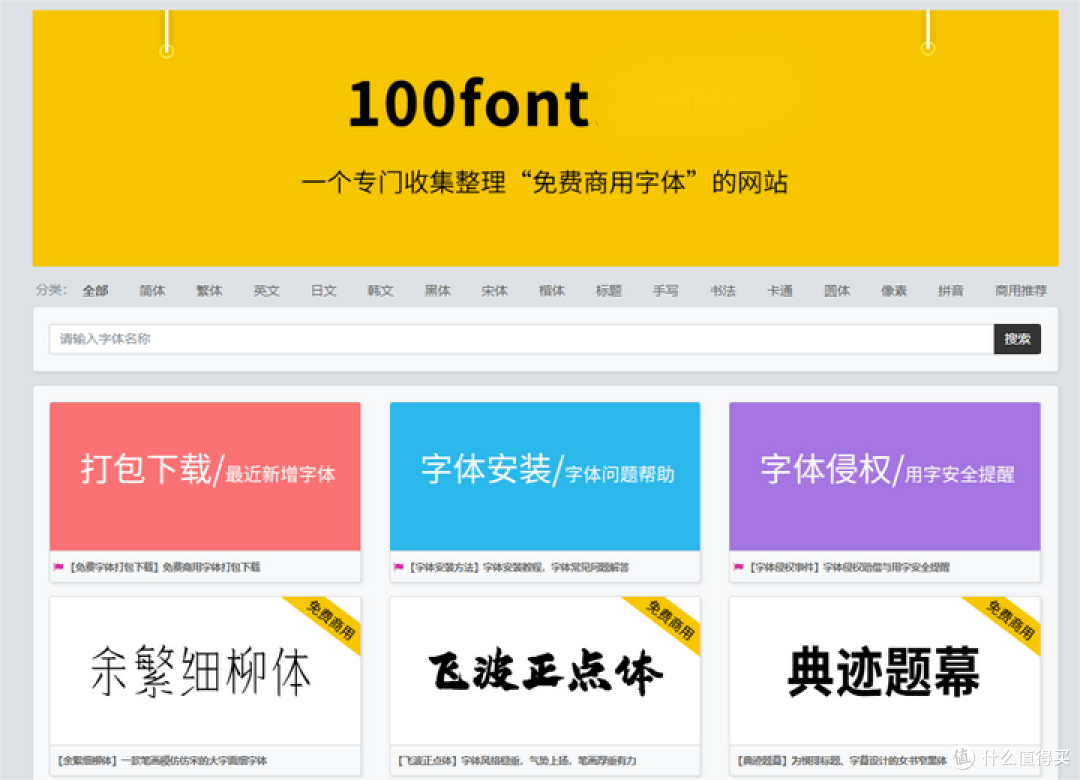Viewport: 1080px width, 780px height.
Task: Filter by 手写 fonts
Action: pos(666,291)
